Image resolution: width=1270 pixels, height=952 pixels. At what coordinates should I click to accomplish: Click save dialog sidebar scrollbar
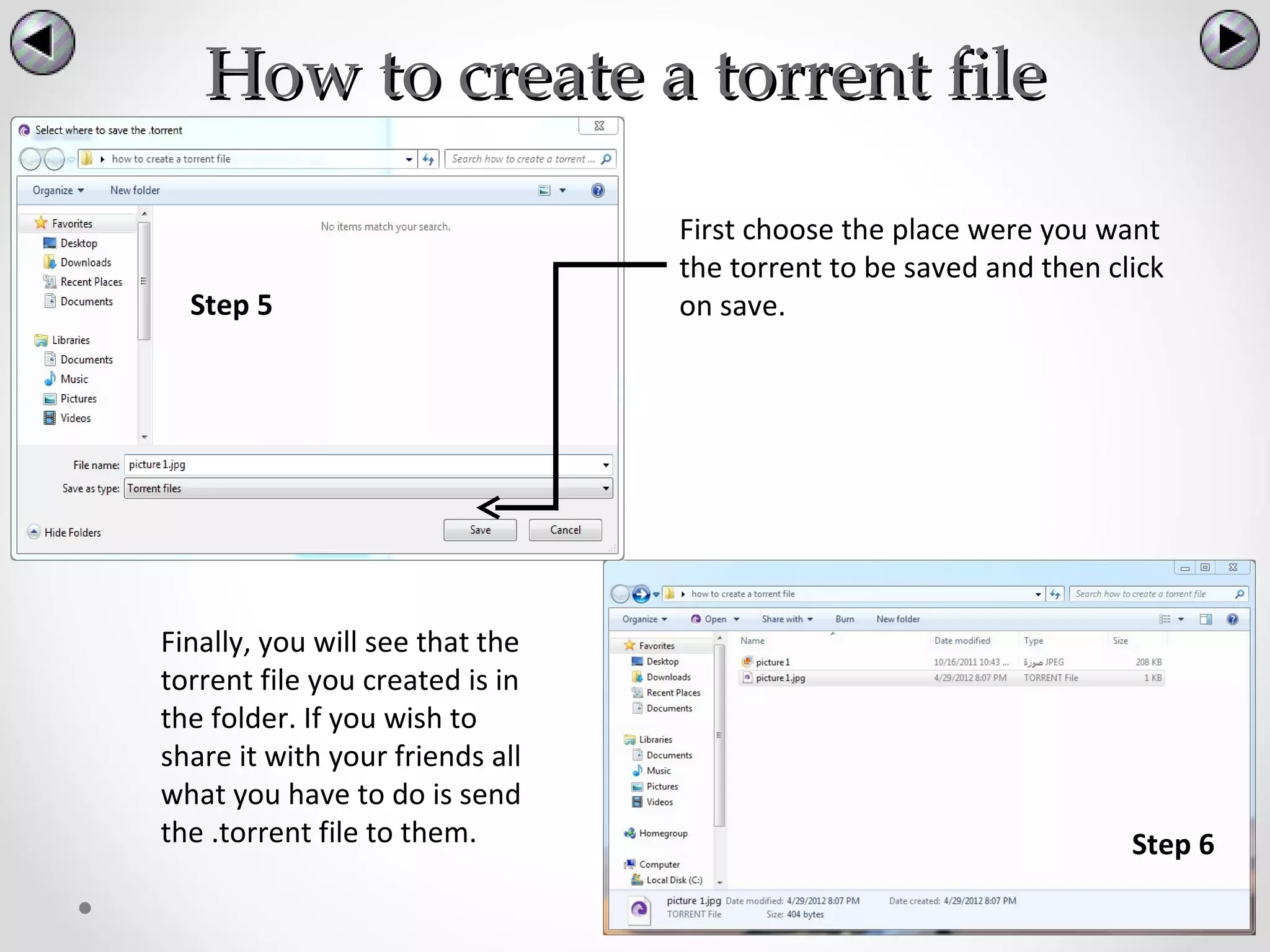[144, 281]
